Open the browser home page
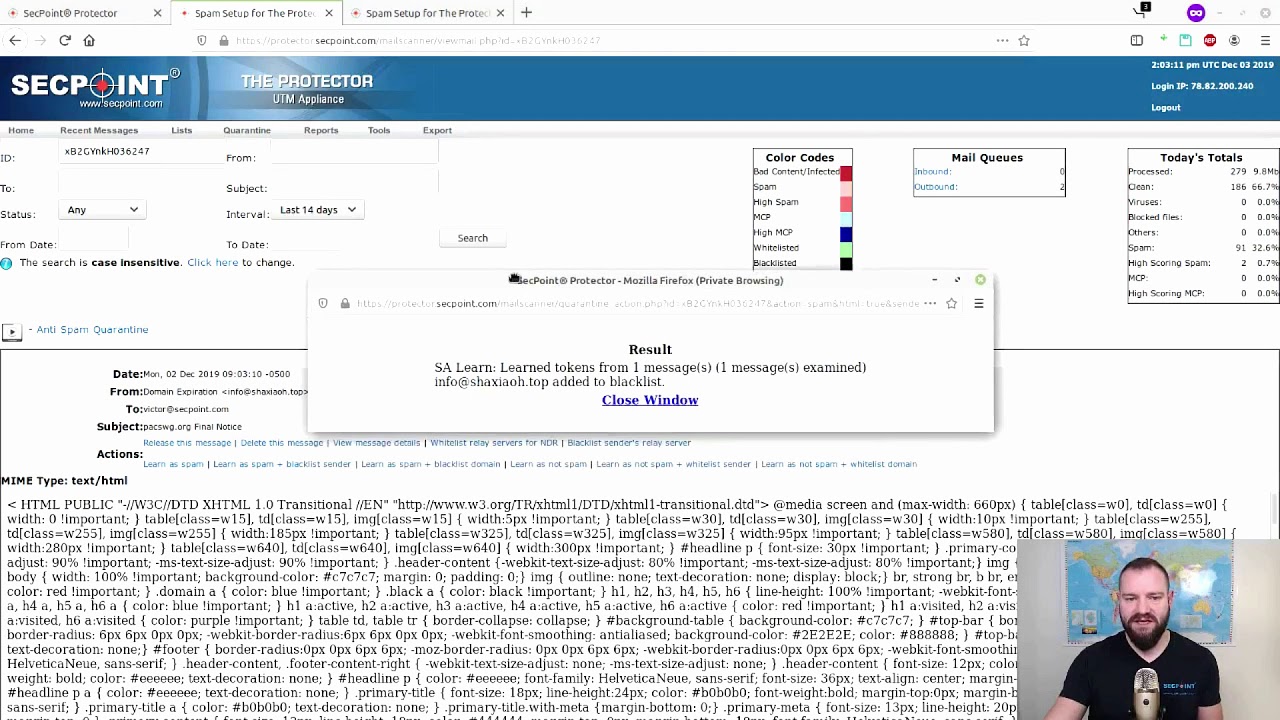Screen dimensions: 1280x720 (x=89, y=40)
